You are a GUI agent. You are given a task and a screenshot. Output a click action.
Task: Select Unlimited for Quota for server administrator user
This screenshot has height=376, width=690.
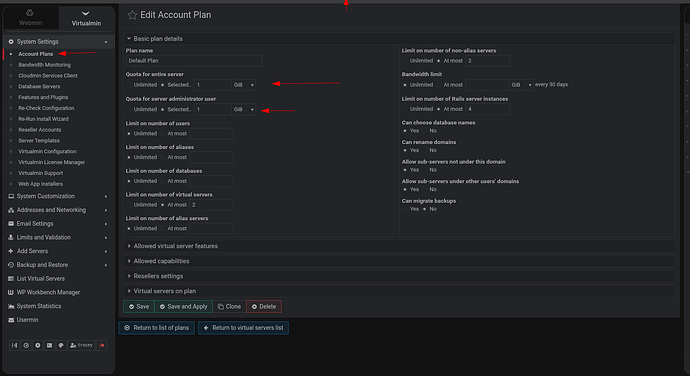pyautogui.click(x=129, y=109)
